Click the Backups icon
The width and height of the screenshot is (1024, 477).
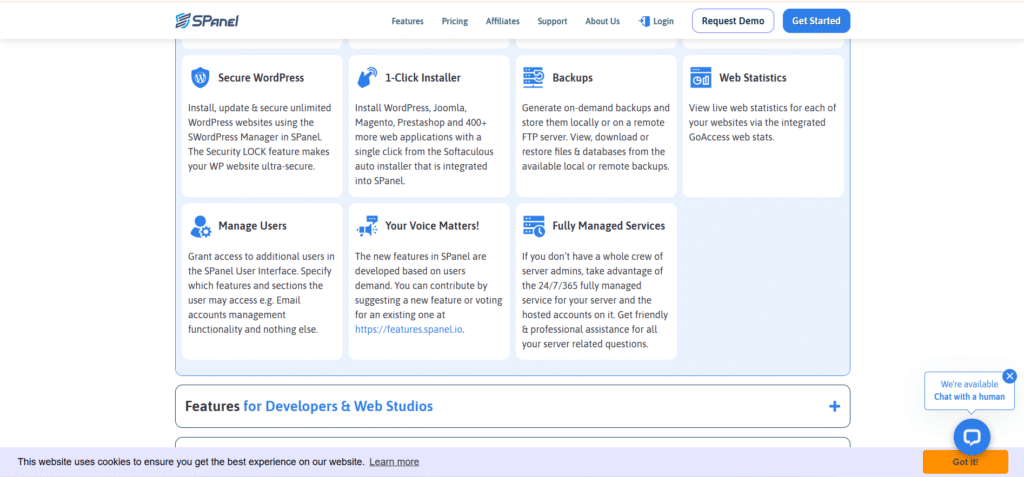tap(533, 77)
